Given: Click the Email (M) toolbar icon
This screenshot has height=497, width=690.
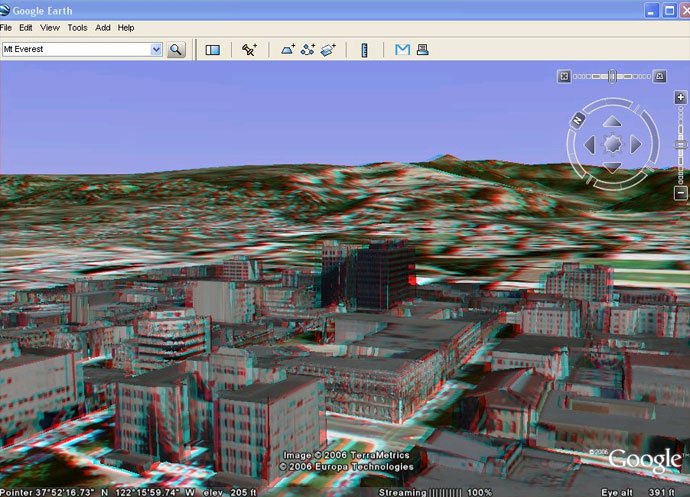Looking at the screenshot, I should pyautogui.click(x=402, y=50).
